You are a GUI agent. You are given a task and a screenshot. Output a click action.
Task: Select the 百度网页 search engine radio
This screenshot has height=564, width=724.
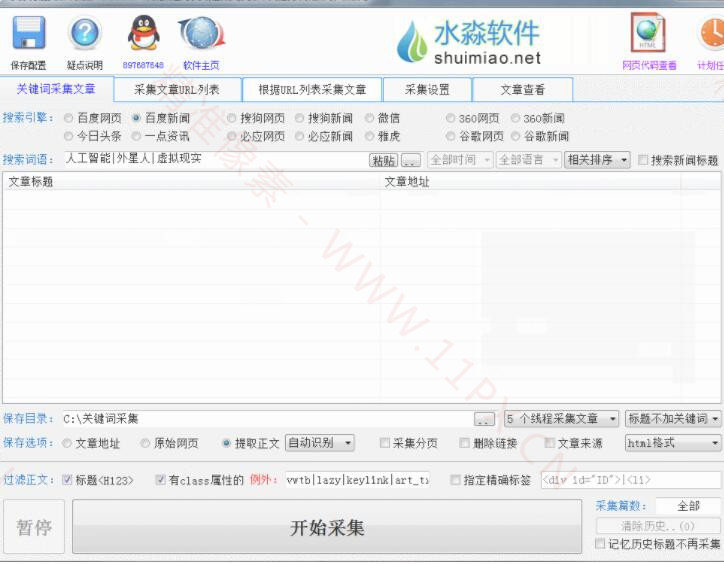tap(69, 118)
